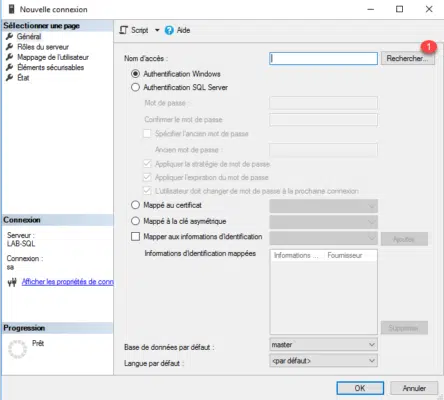The image size is (444, 400).
Task: Open the Aide help icon
Action: [169, 30]
